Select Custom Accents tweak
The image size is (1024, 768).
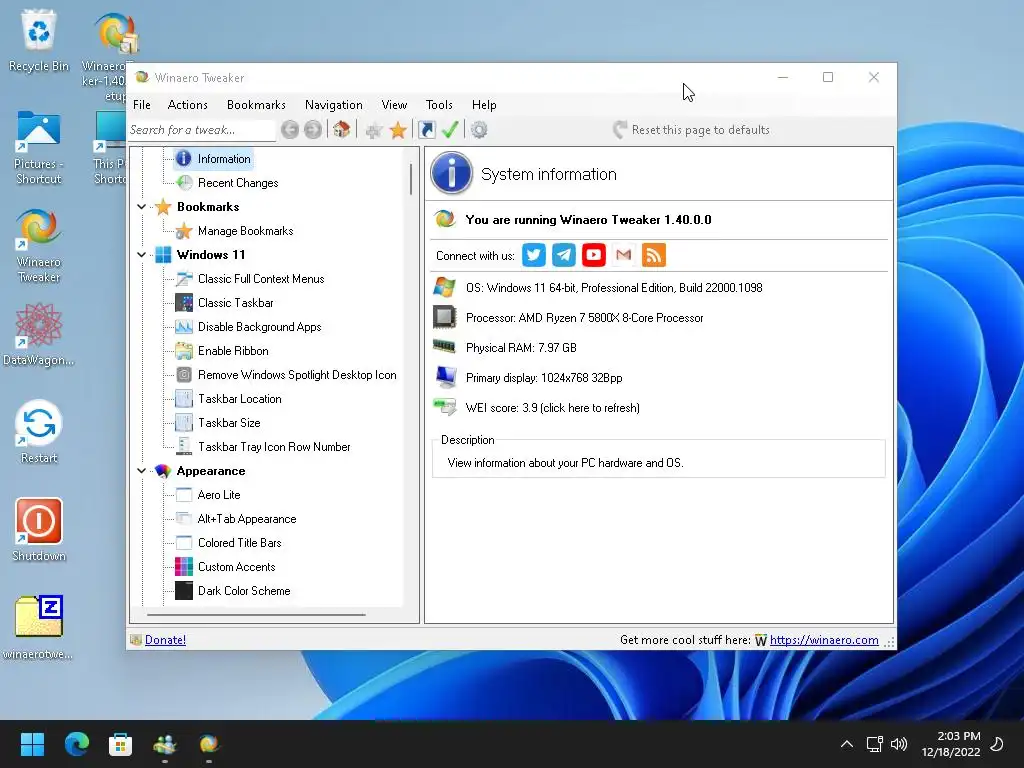click(x=236, y=567)
